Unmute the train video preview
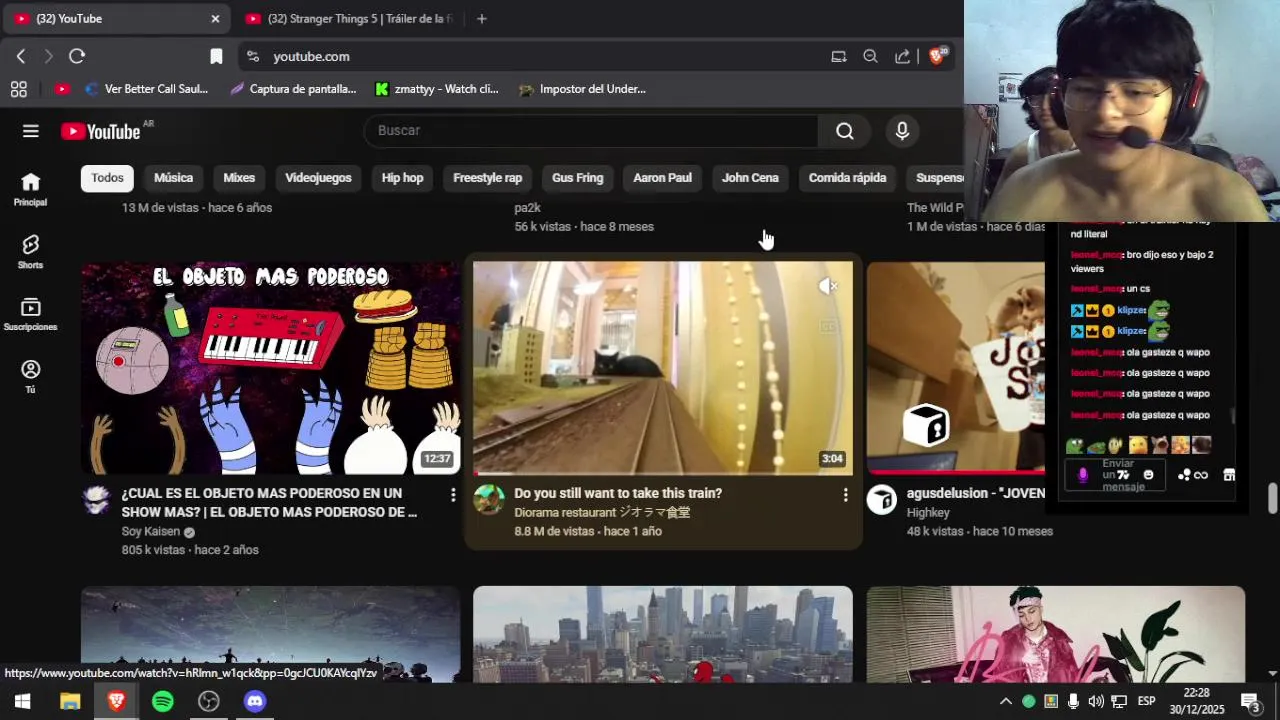 click(828, 287)
